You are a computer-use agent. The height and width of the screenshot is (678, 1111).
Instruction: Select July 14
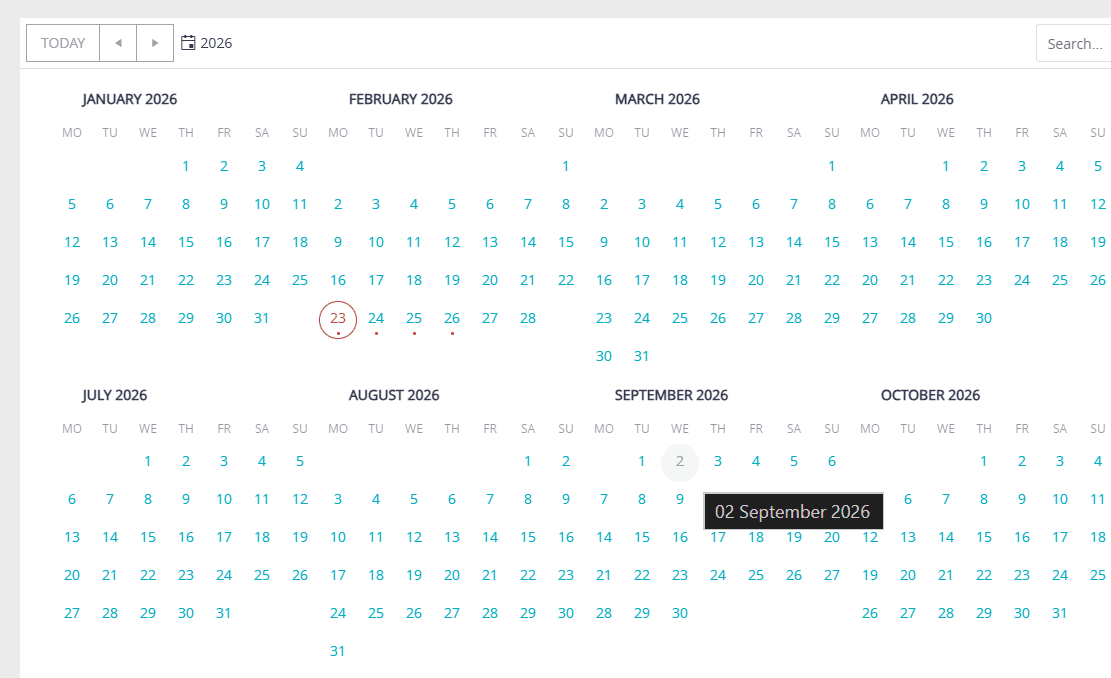[110, 538]
